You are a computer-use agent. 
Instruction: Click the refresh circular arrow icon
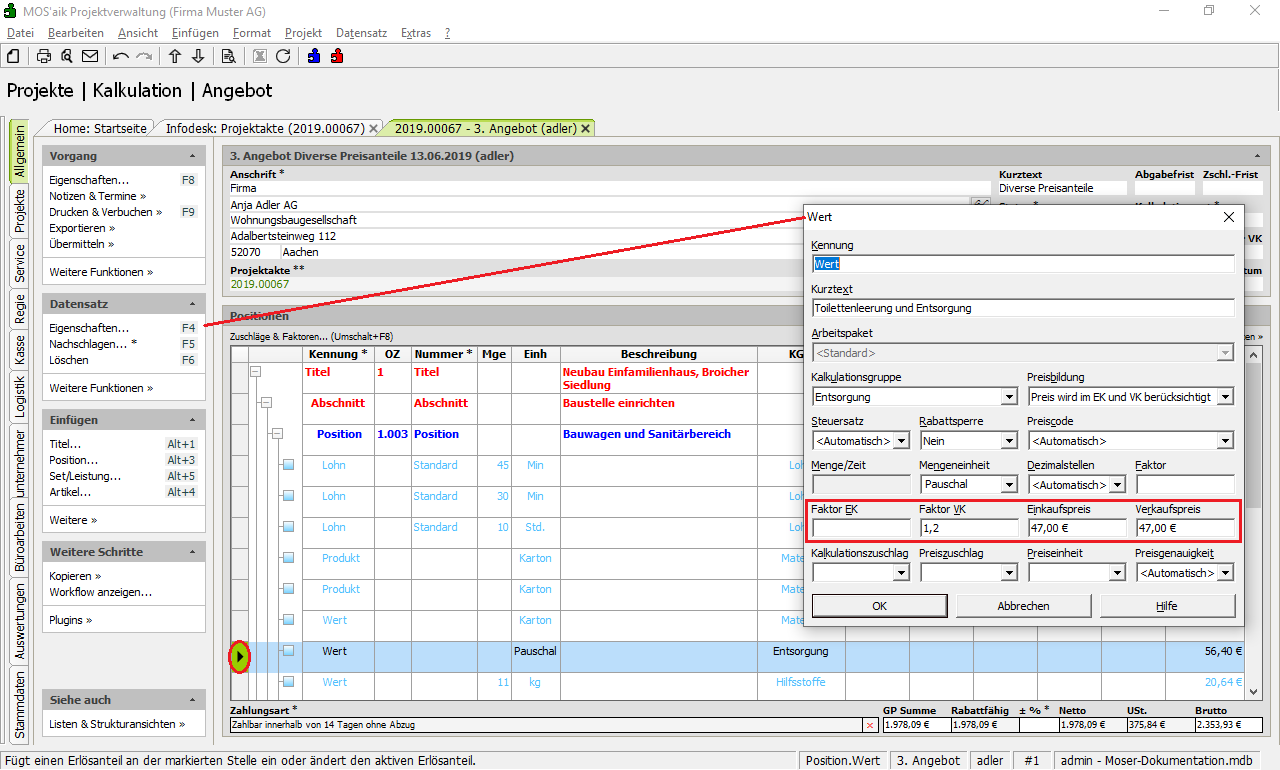[x=283, y=56]
